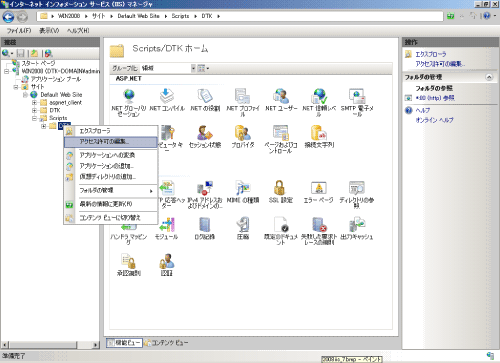500x363 pixels.
Task: Choose コンテンツ ビューに切り替え in context menu
Action: [x=111, y=218]
